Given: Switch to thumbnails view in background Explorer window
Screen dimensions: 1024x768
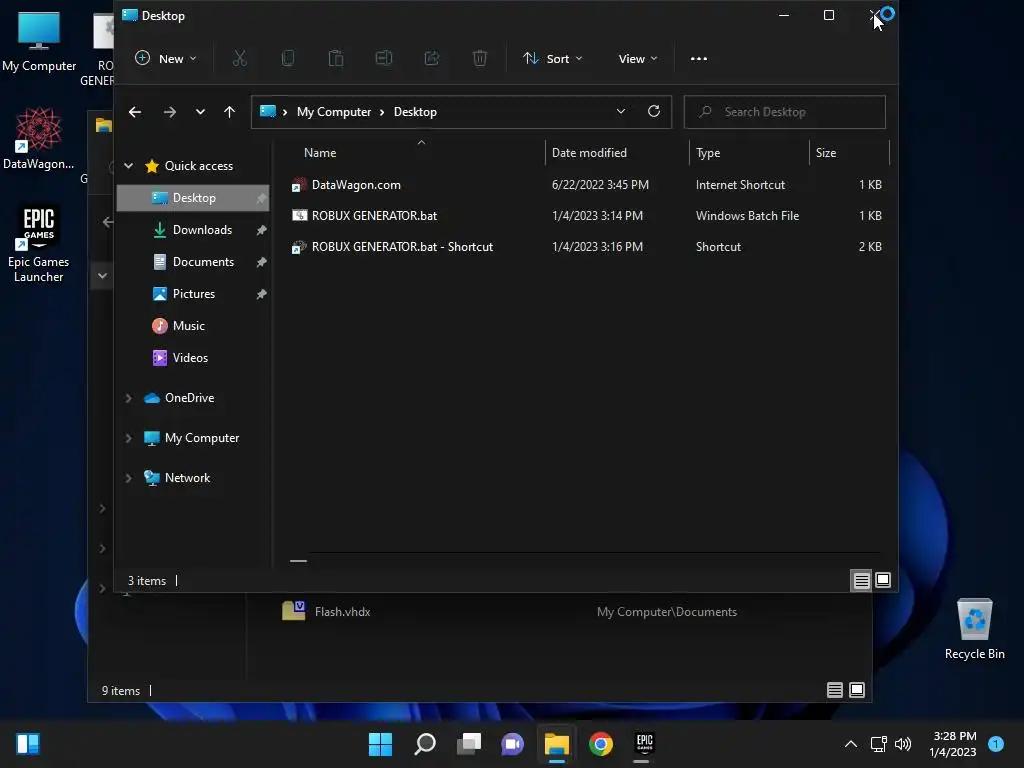Looking at the screenshot, I should tap(857, 690).
